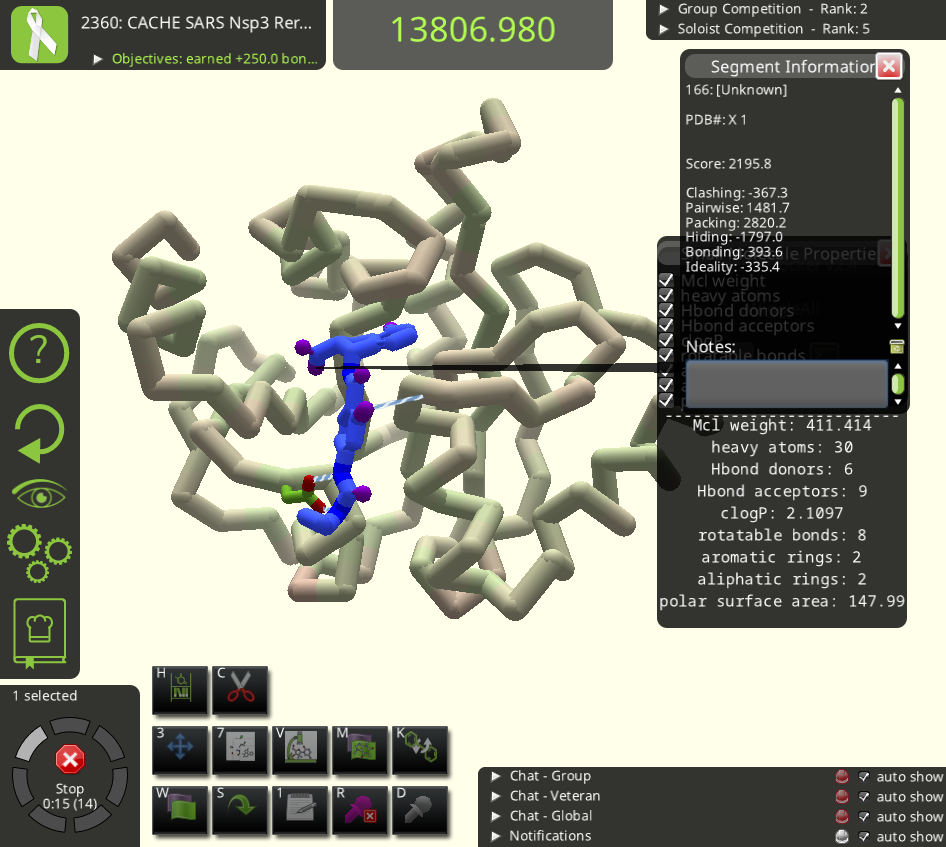The image size is (946, 847).
Task: Click the green redo arrow tool (S)
Action: pyautogui.click(x=240, y=808)
